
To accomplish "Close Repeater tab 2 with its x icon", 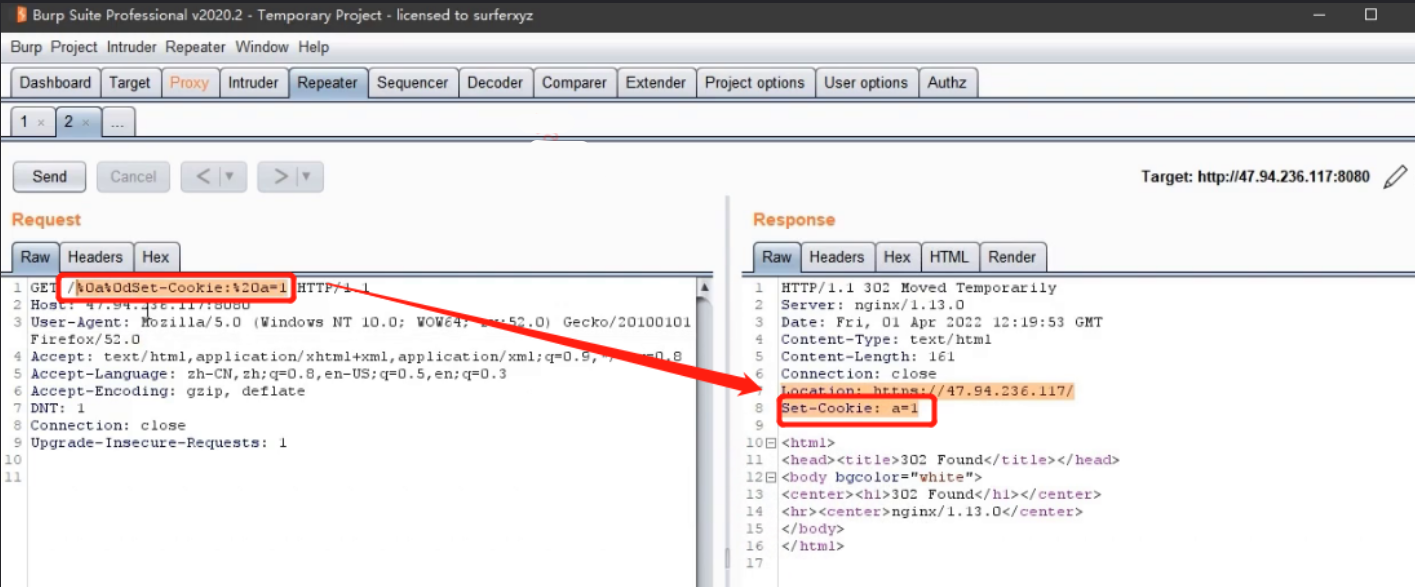I will coord(86,122).
